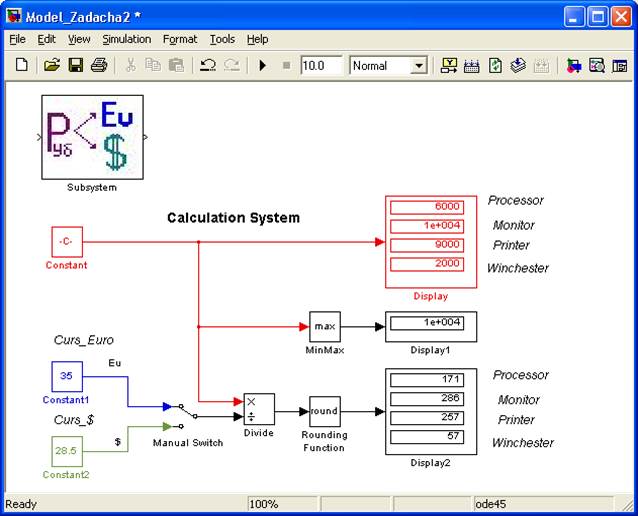The width and height of the screenshot is (638, 516).
Task: Select the round Rounding Function block
Action: 325,411
